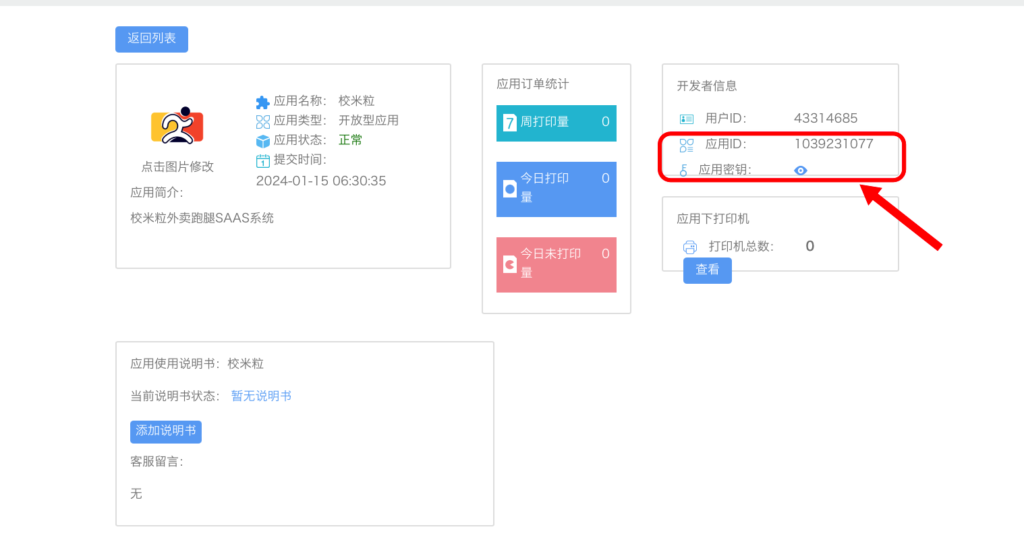Click the 应用下打印机 heading
This screenshot has width=1024, height=546.
point(712,219)
